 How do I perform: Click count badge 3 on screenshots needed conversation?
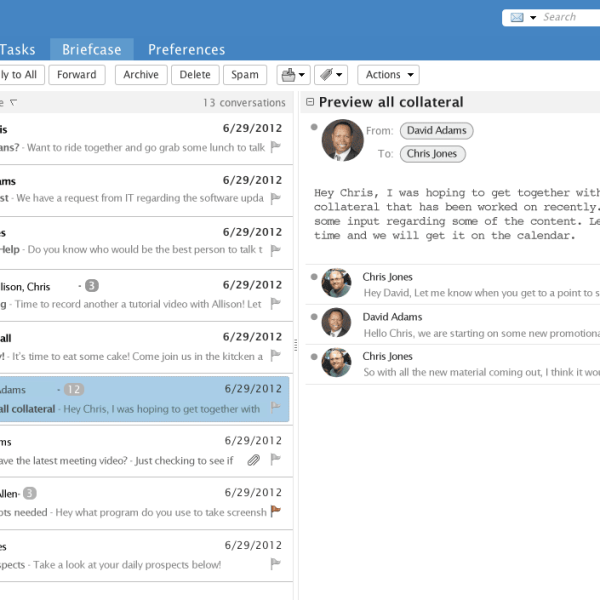[x=30, y=493]
